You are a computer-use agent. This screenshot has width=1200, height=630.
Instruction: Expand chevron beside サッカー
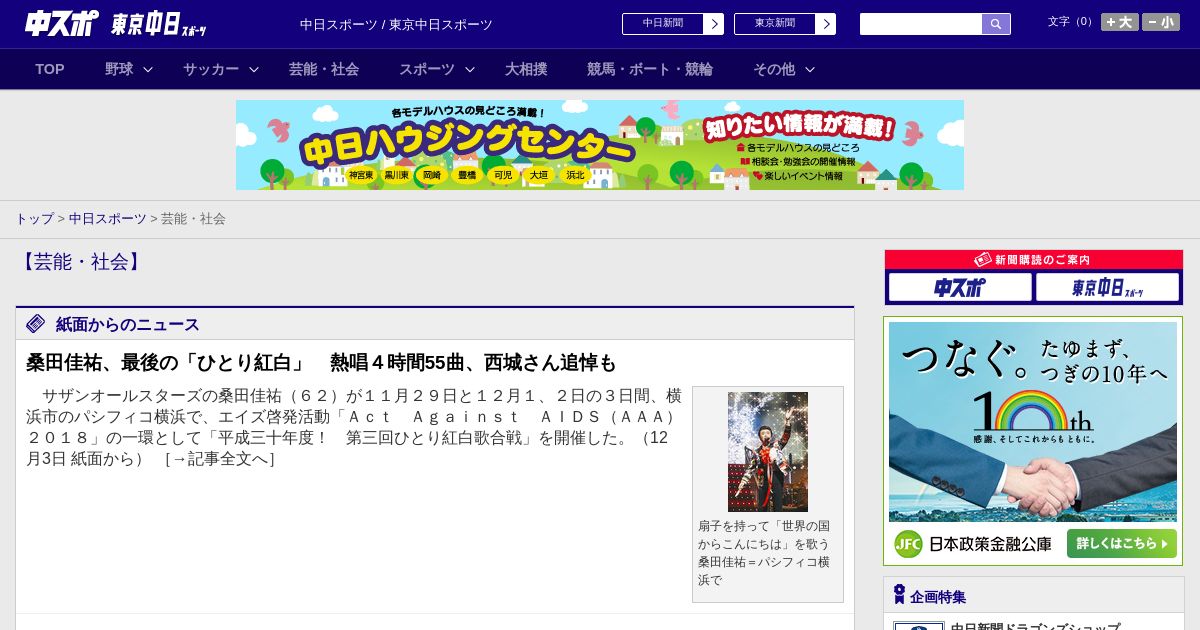(x=254, y=69)
